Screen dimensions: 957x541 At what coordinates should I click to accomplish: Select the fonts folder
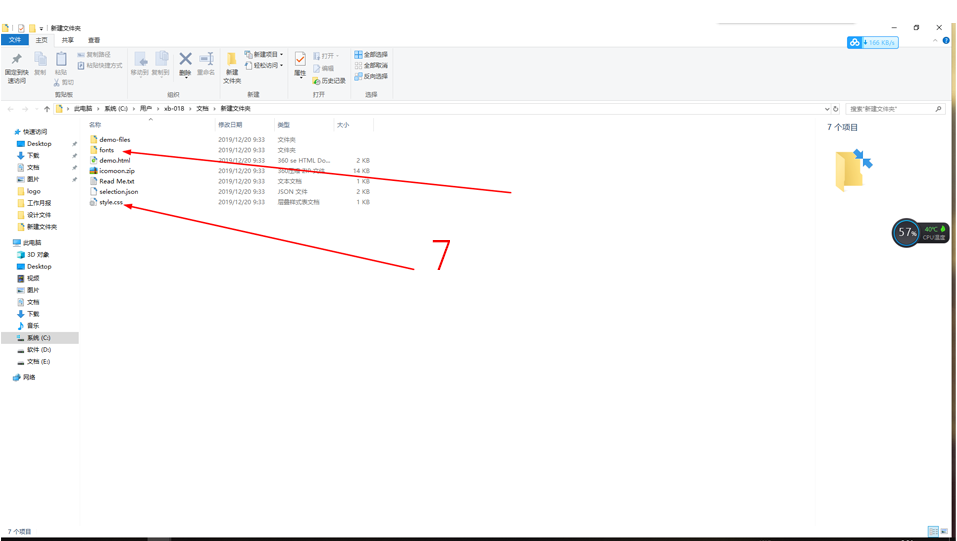pyautogui.click(x=107, y=150)
